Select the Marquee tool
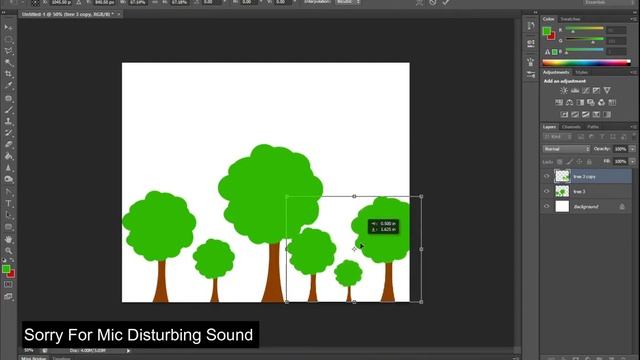The height and width of the screenshot is (360, 640). 8,40
